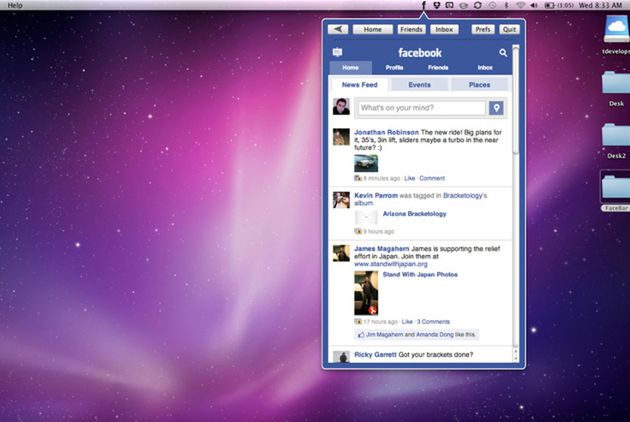Open Stand With Japan Photos link

coord(420,275)
